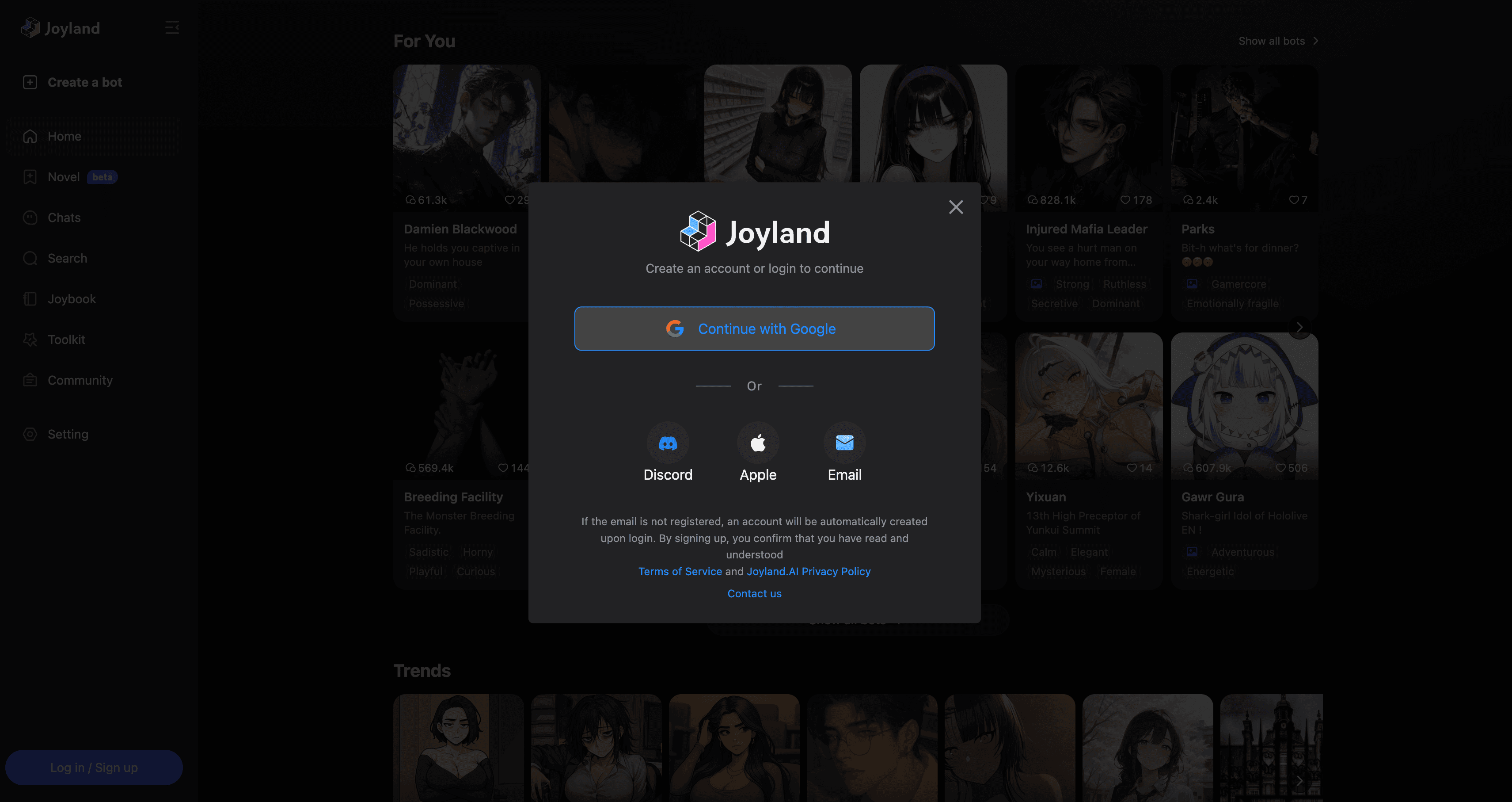Open the Terms of Service link
The image size is (1512, 802).
(x=680, y=571)
